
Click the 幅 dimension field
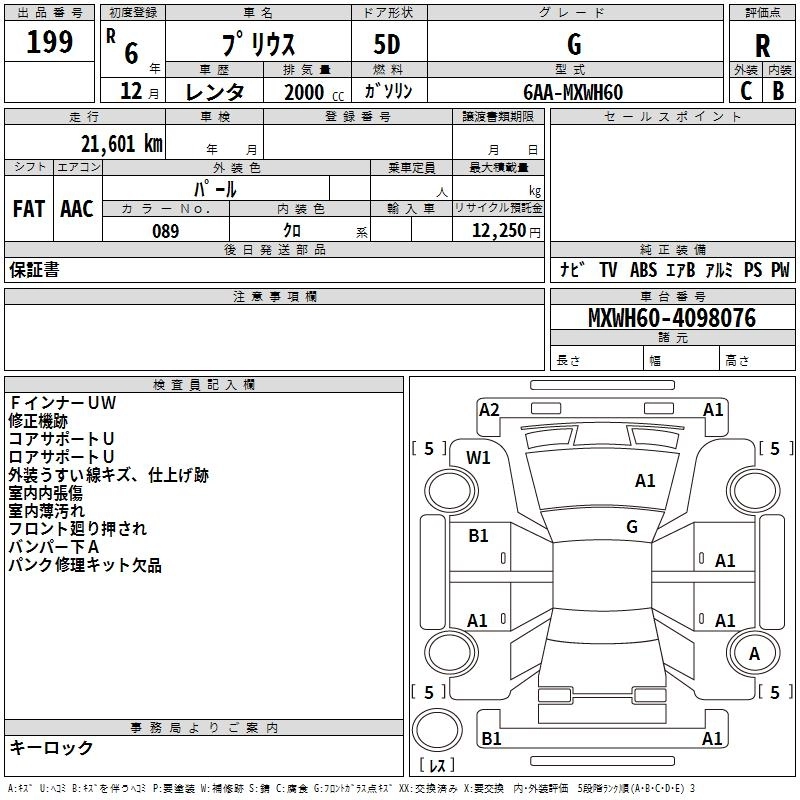coord(682,360)
